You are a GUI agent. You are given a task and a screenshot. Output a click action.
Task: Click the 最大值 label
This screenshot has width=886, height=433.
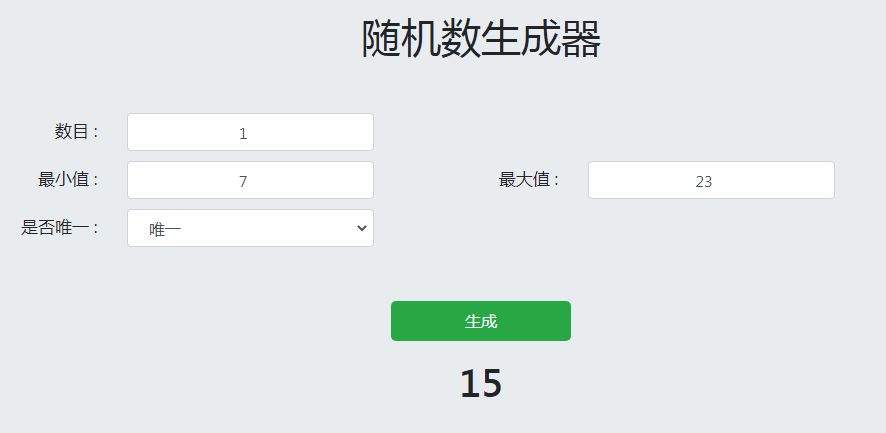(x=529, y=179)
